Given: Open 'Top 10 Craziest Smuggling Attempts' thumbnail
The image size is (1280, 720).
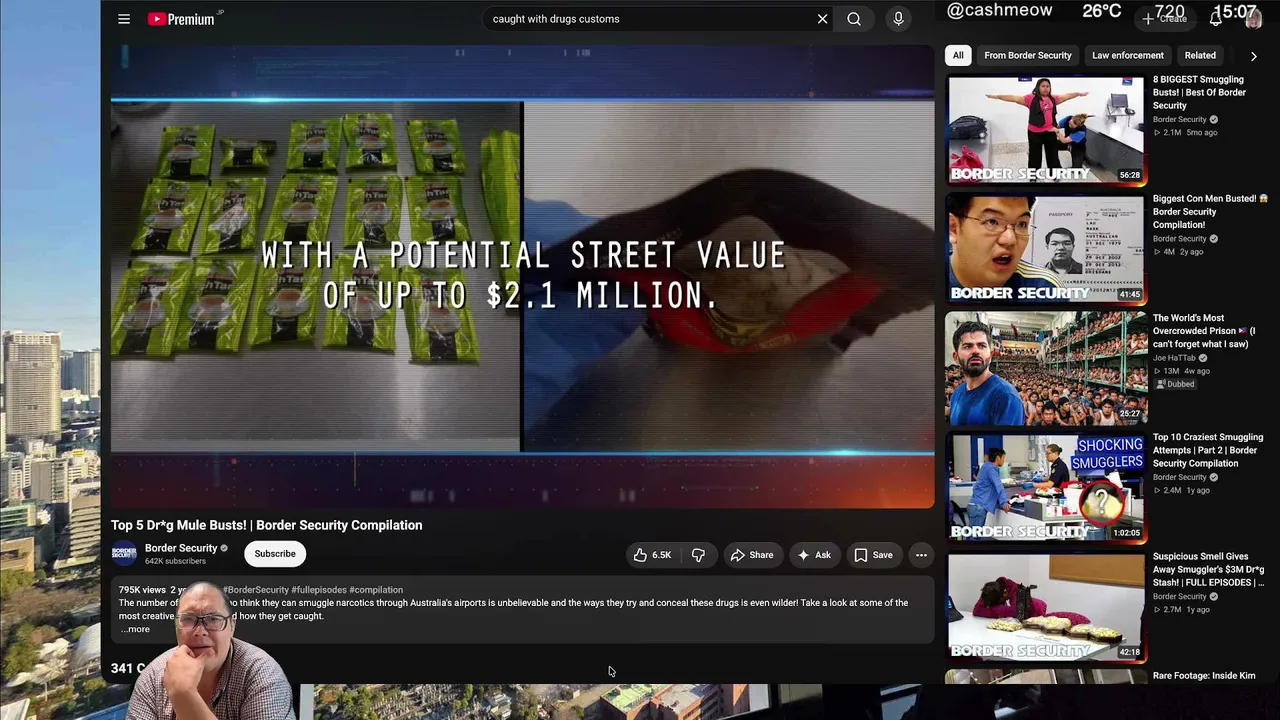Looking at the screenshot, I should tap(1045, 487).
